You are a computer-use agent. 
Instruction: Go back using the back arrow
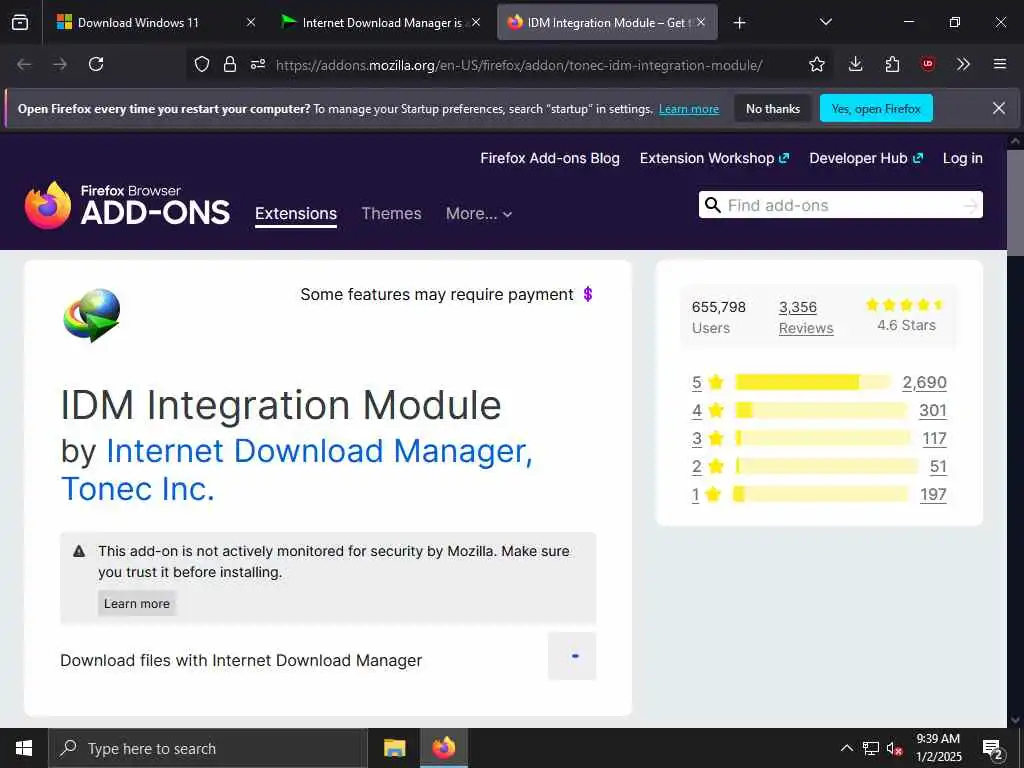24,64
